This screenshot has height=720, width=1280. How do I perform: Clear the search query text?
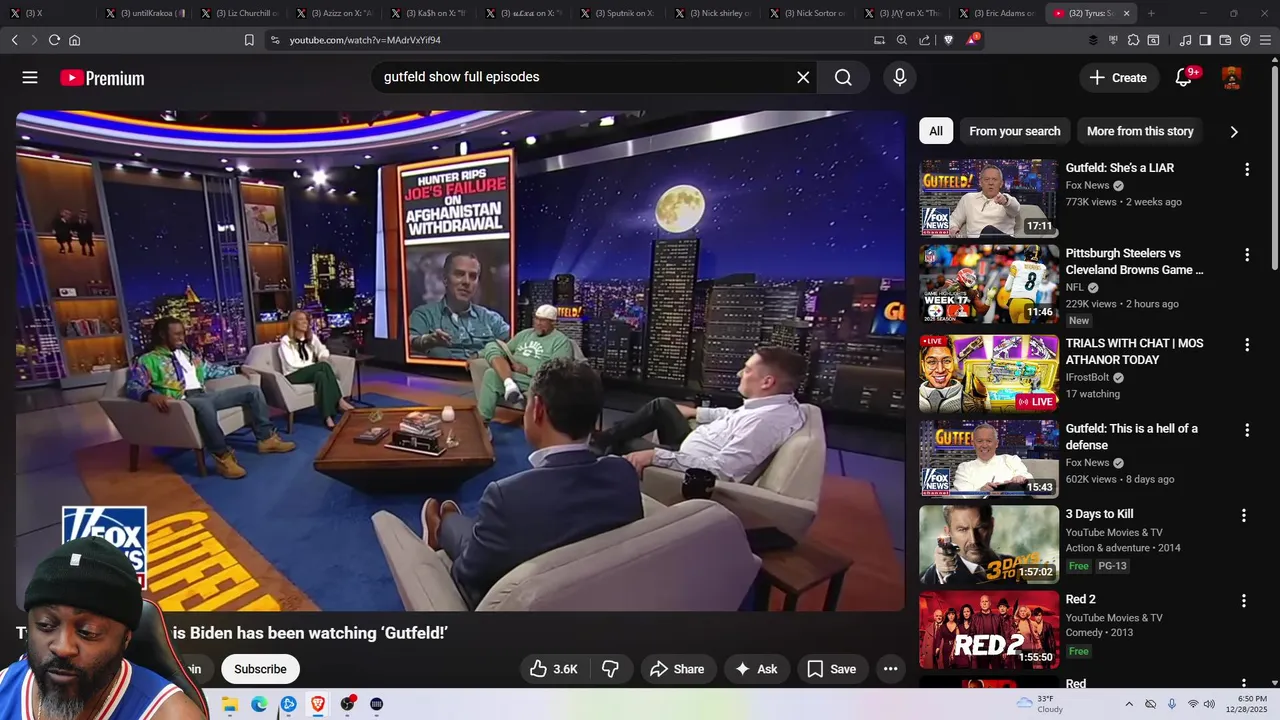tap(803, 77)
